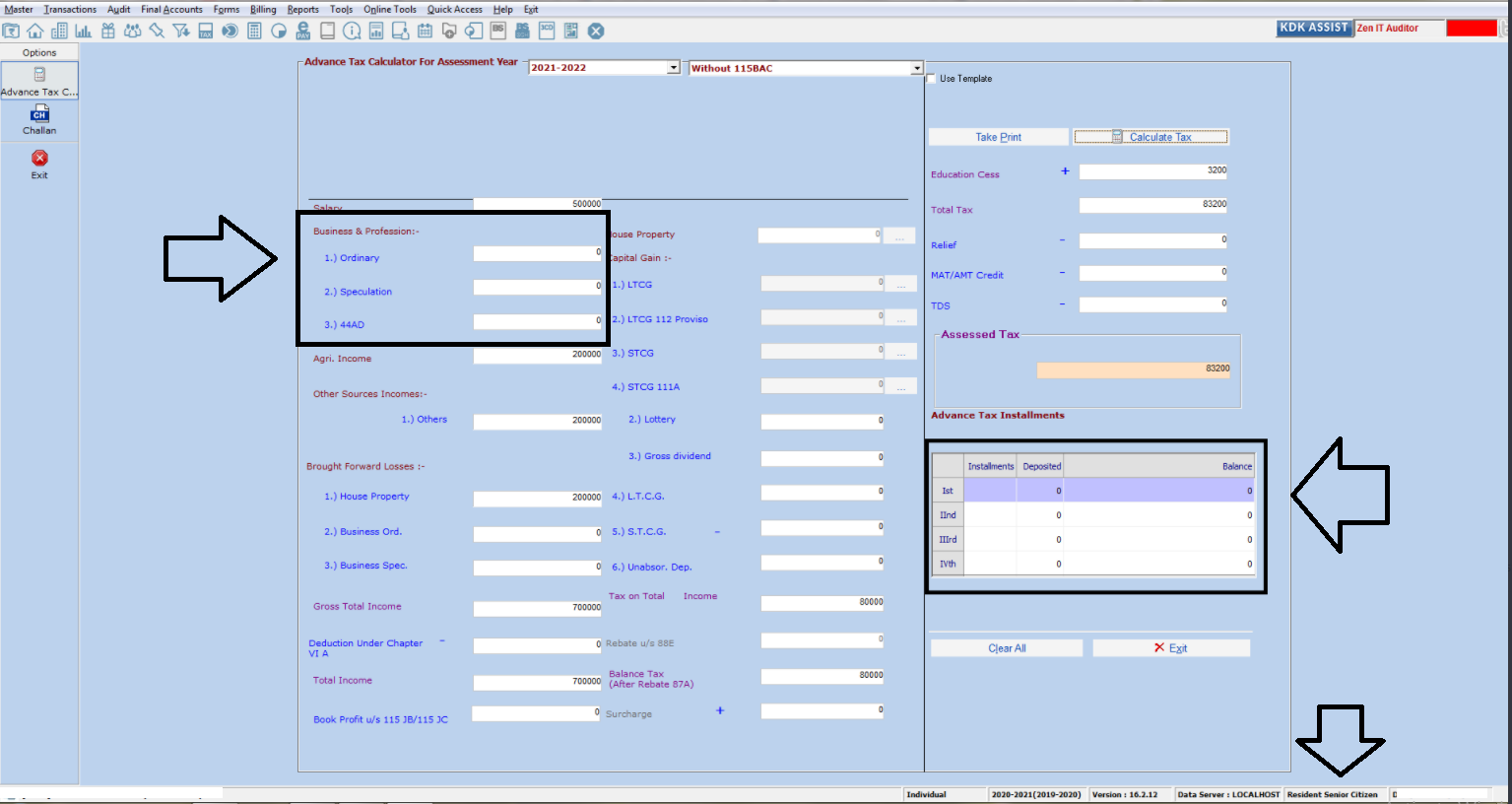The width and height of the screenshot is (1512, 804).
Task: Click the Balance column header
Action: [1159, 466]
